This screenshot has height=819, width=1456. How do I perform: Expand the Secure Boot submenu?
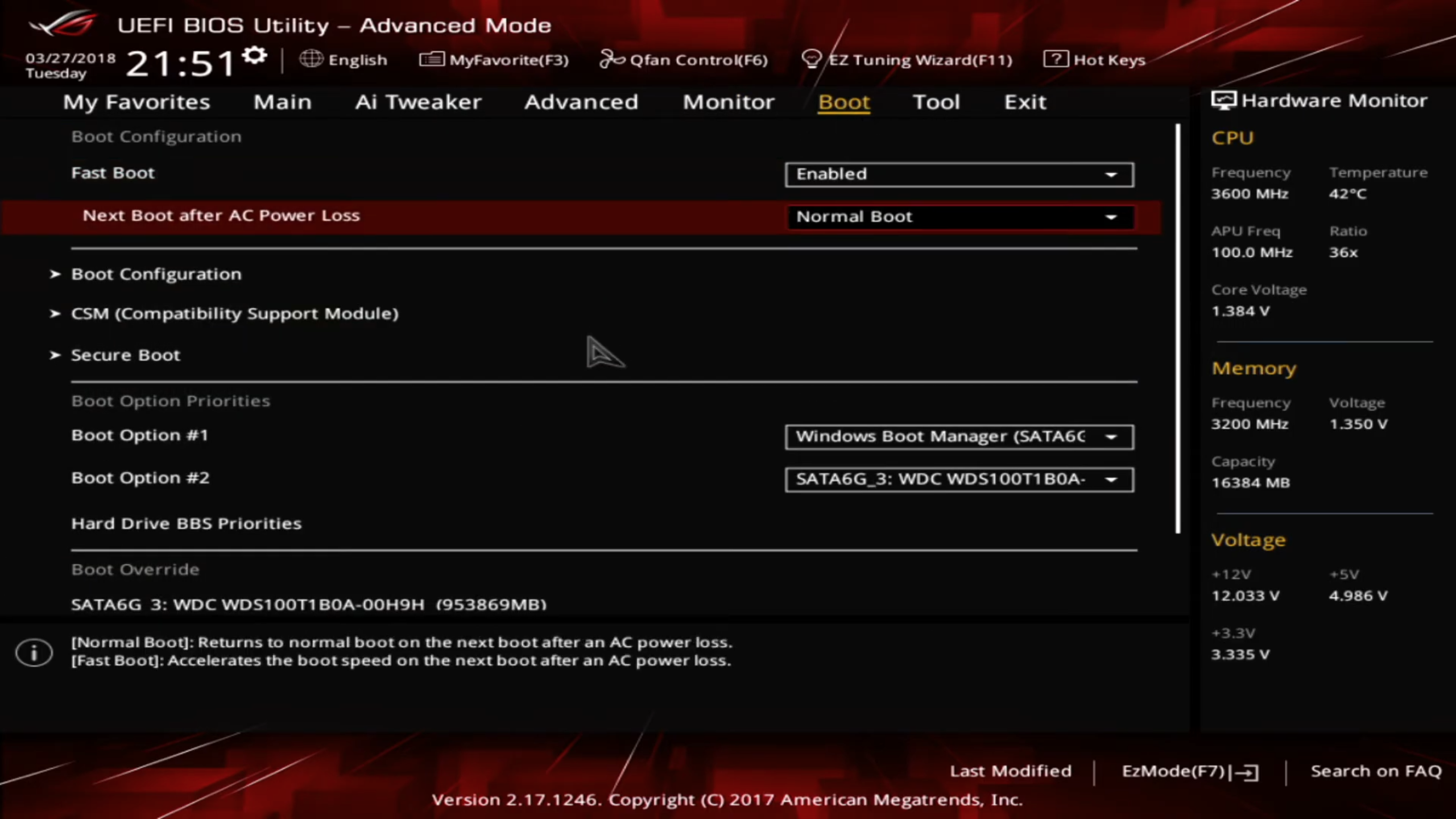tap(125, 355)
